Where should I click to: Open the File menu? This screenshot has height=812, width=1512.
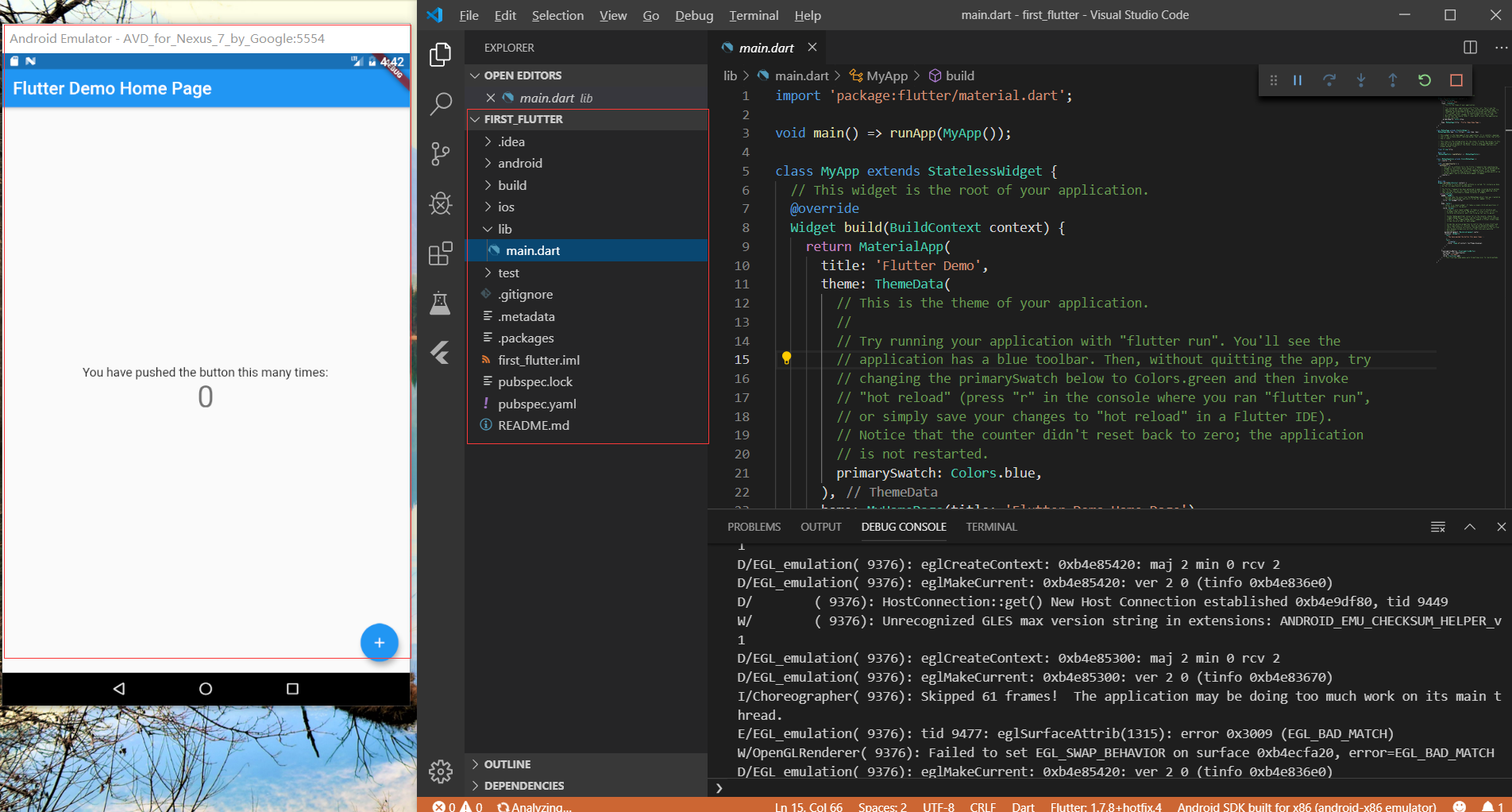coord(469,15)
